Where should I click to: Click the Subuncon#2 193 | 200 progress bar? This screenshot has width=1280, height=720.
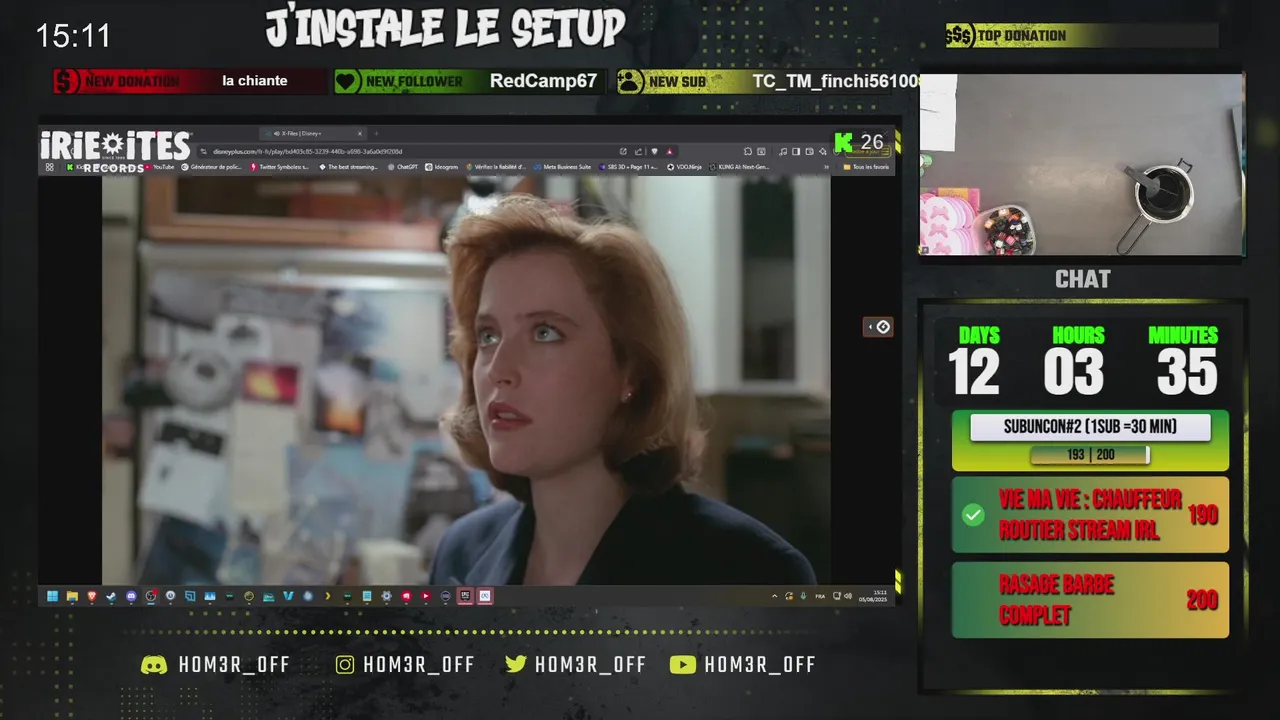1090,455
